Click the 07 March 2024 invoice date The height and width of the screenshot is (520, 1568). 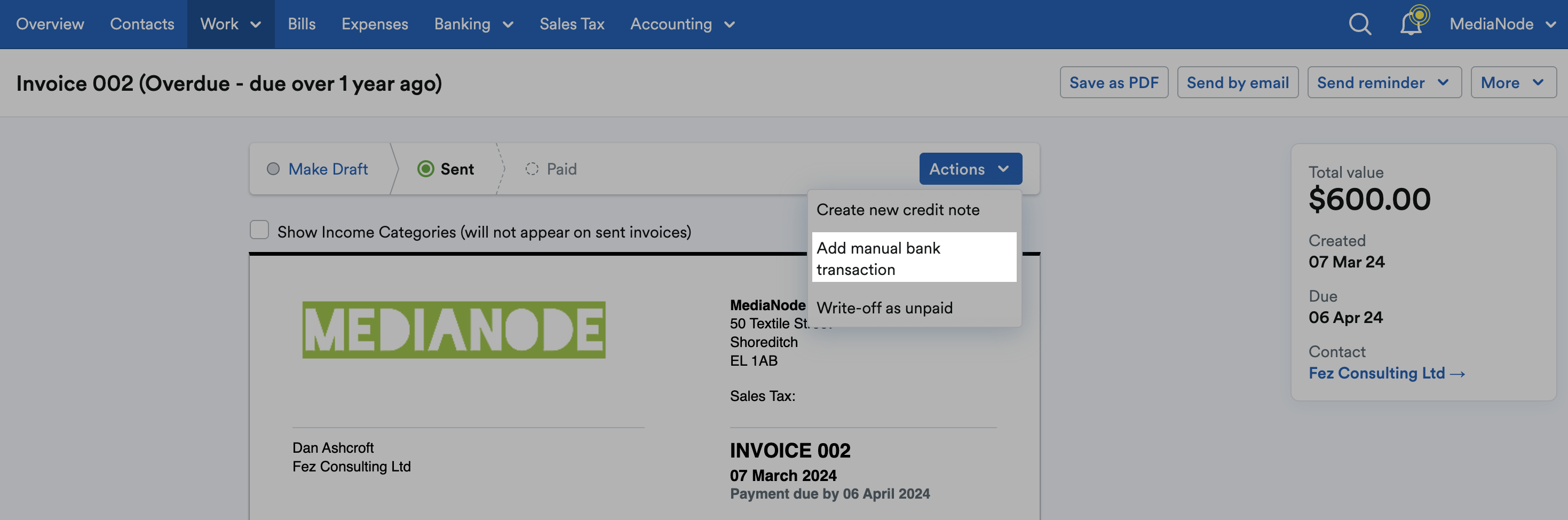point(783,476)
